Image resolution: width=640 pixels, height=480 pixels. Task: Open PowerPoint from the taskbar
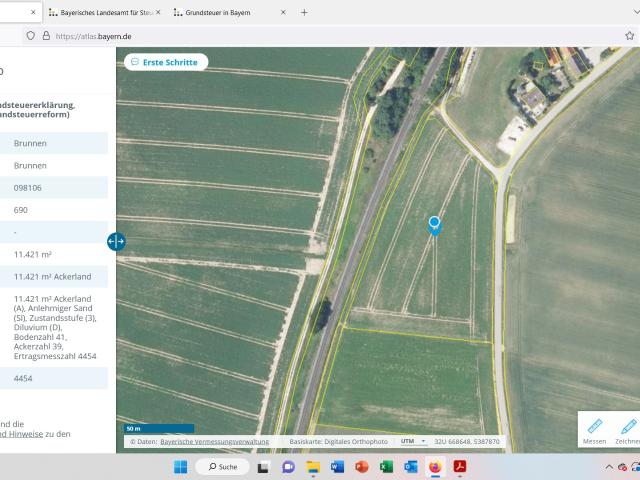tap(362, 467)
